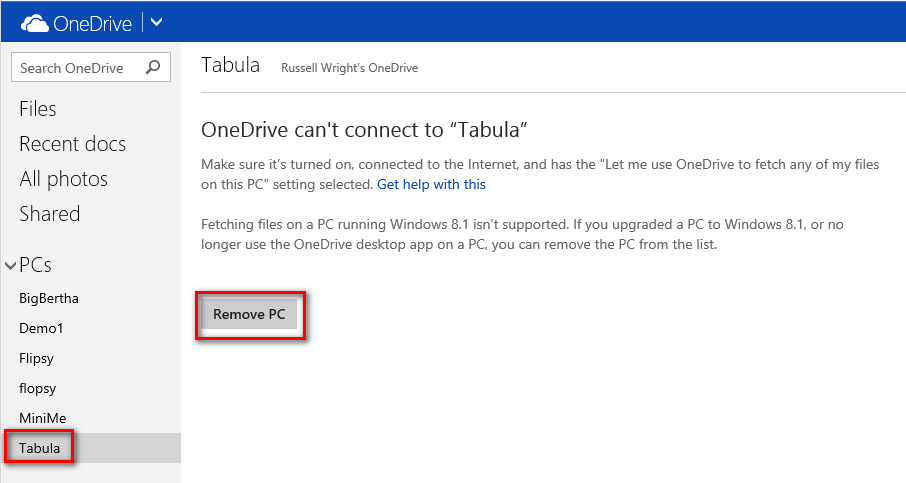The height and width of the screenshot is (483, 906).
Task: Open Recent docs in the sidebar
Action: pos(72,144)
